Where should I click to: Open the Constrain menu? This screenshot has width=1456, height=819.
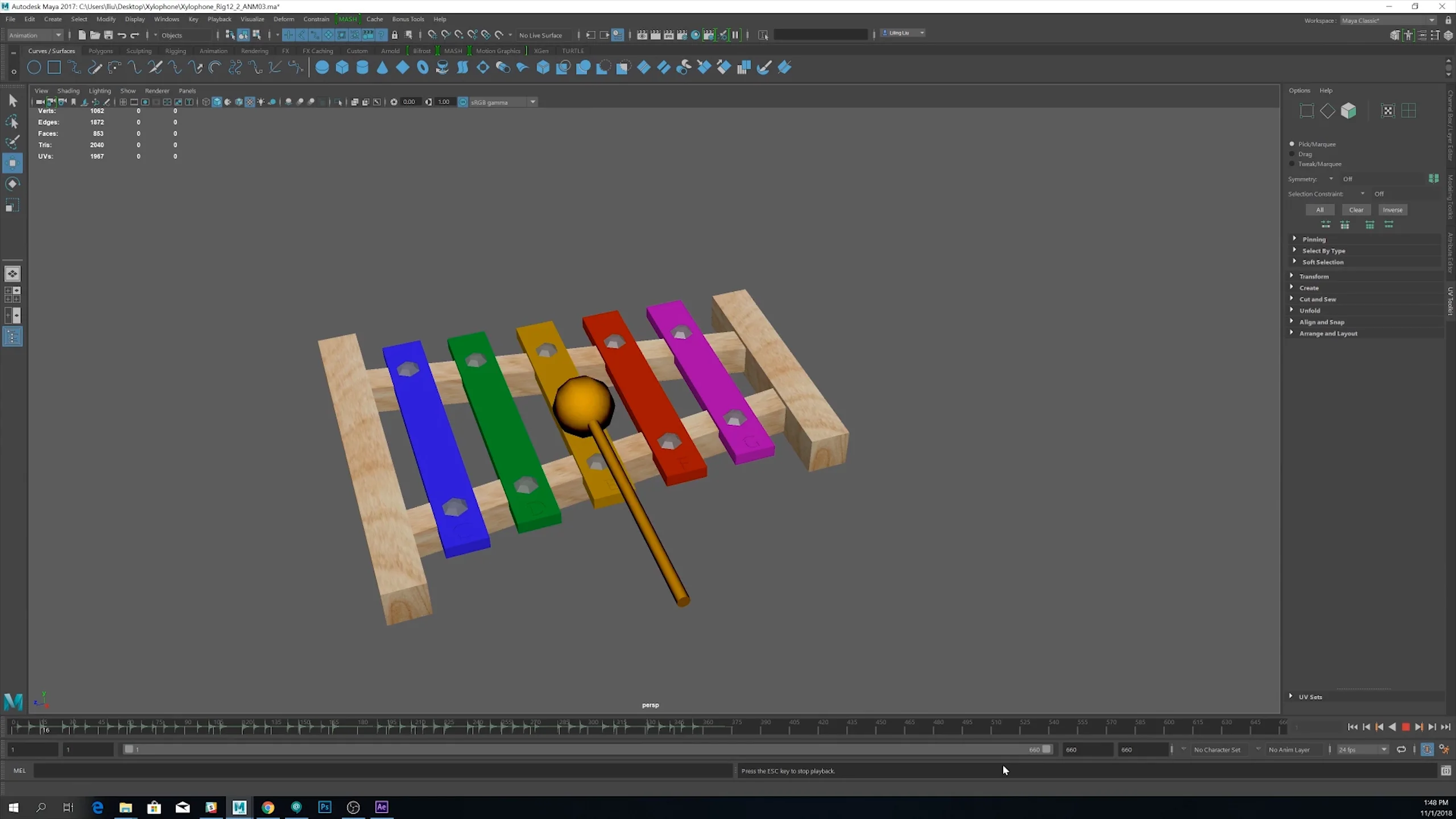point(316,19)
